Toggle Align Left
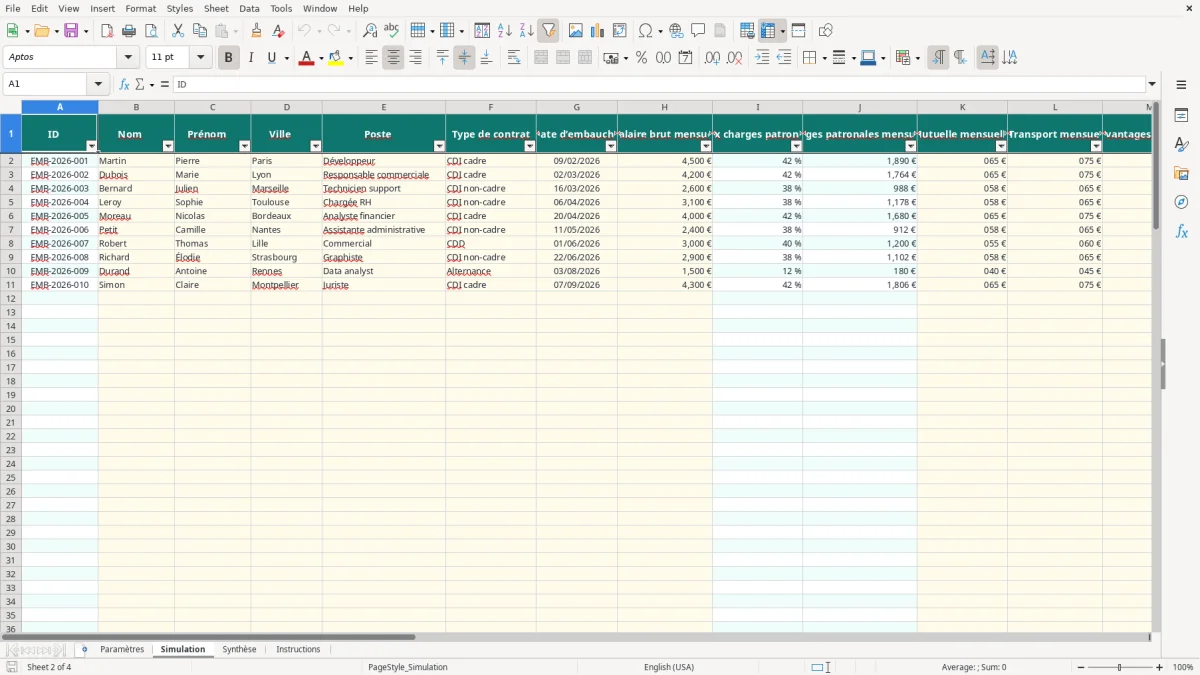Viewport: 1200px width, 675px height. pyautogui.click(x=371, y=58)
